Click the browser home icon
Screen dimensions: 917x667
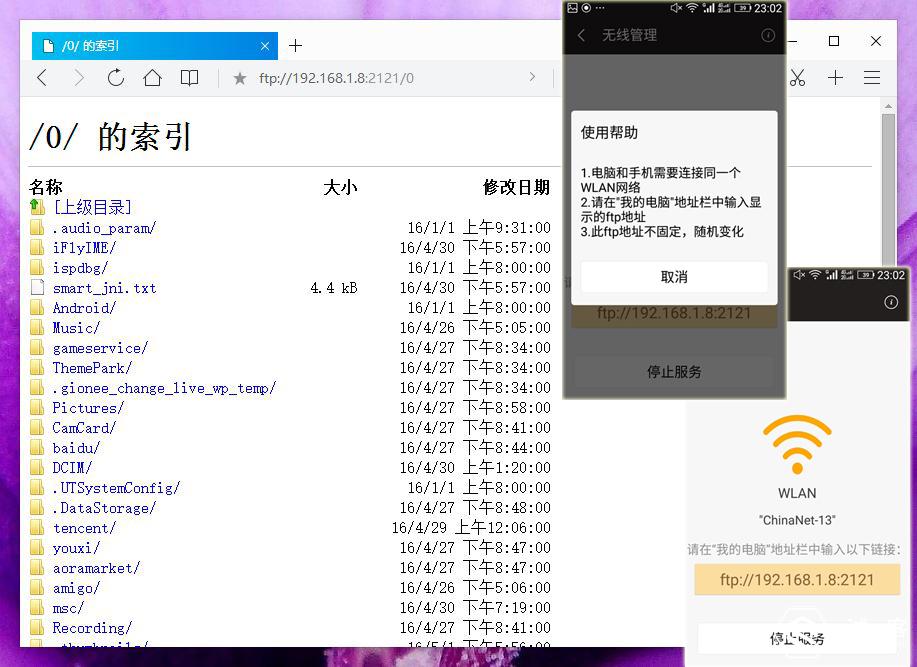click(x=152, y=78)
